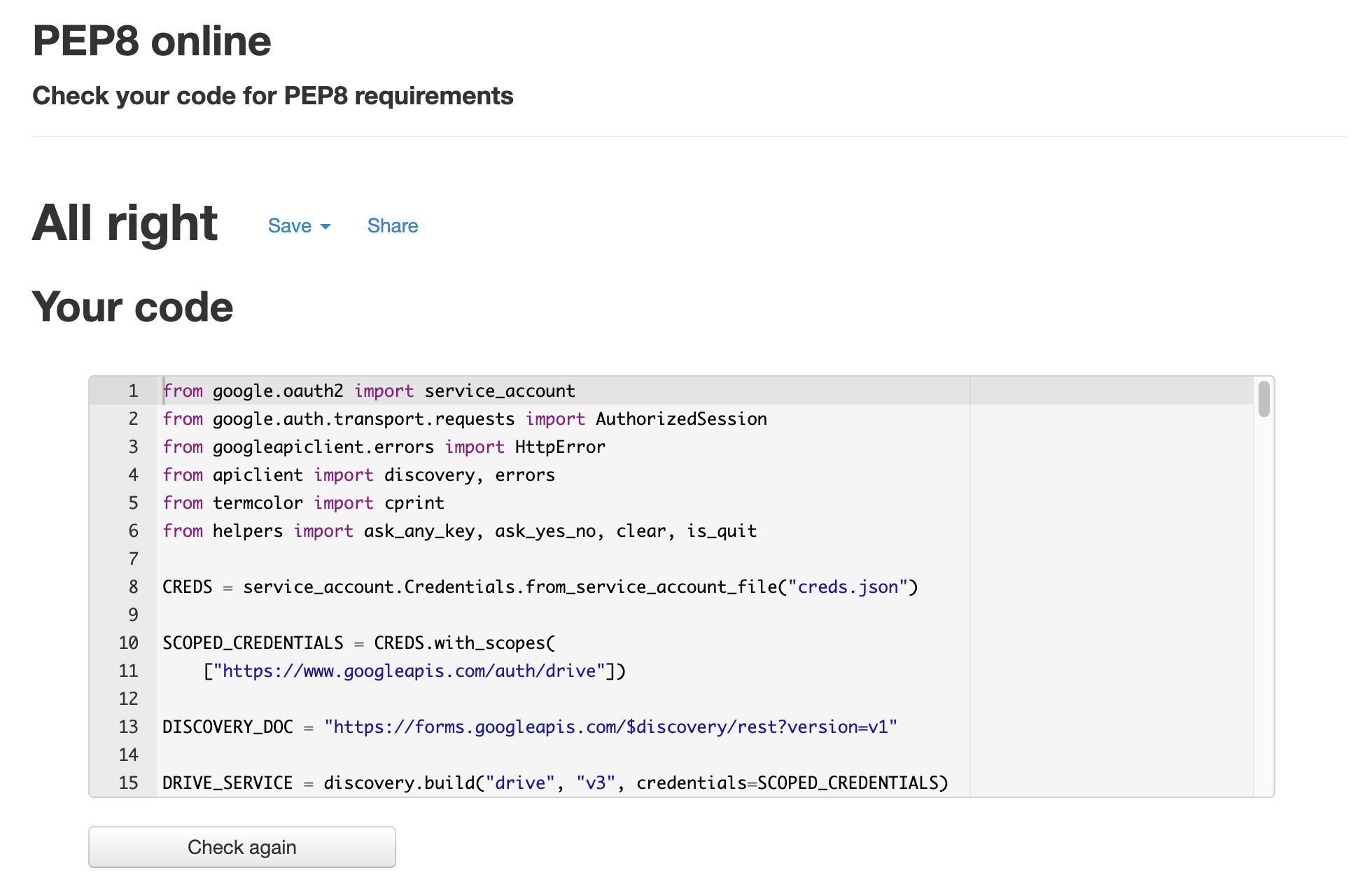Image resolution: width=1365 pixels, height=896 pixels.
Task: Click the Check again button
Action: point(242,847)
